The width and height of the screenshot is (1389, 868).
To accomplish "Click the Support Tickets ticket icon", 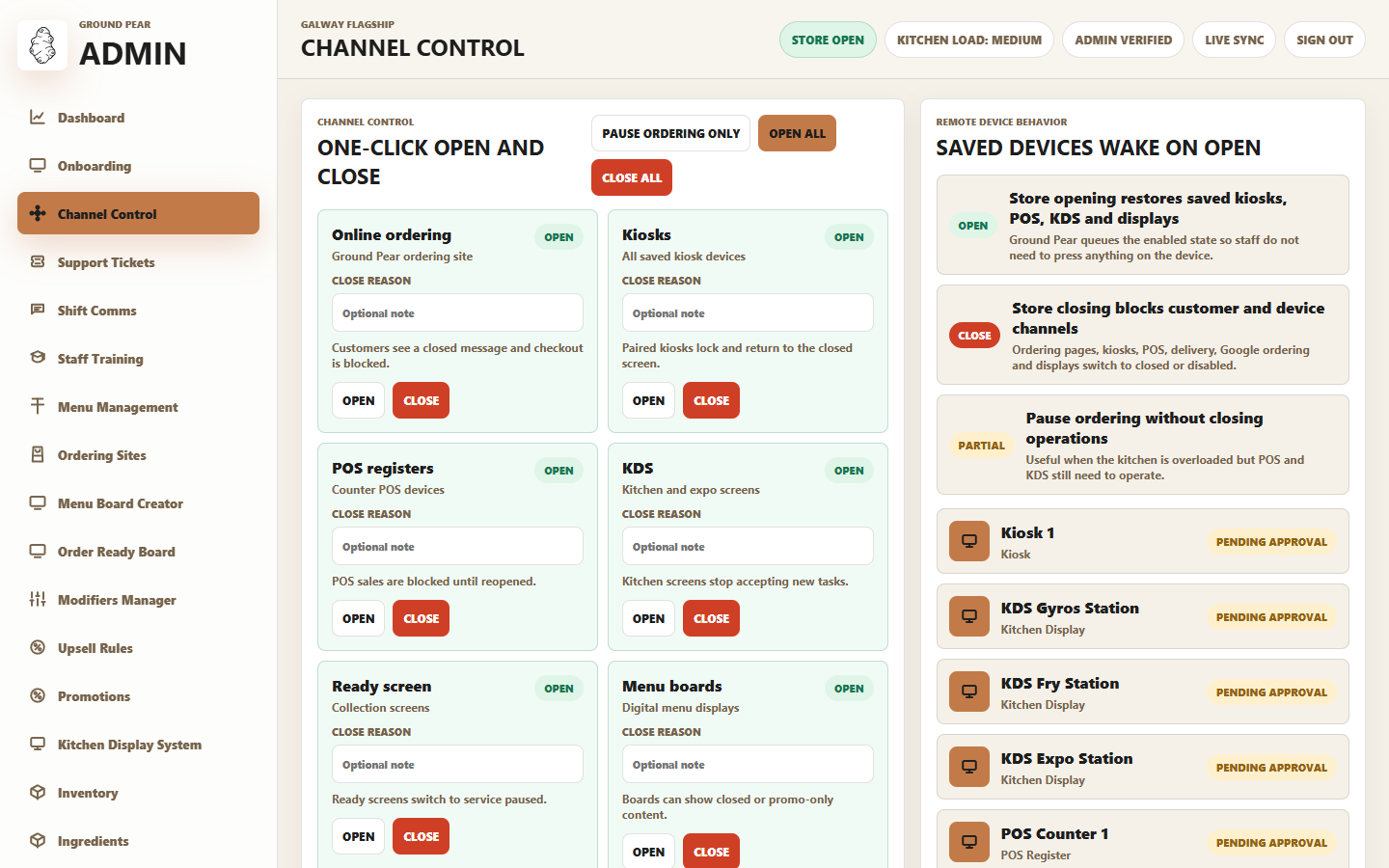I will 38,262.
